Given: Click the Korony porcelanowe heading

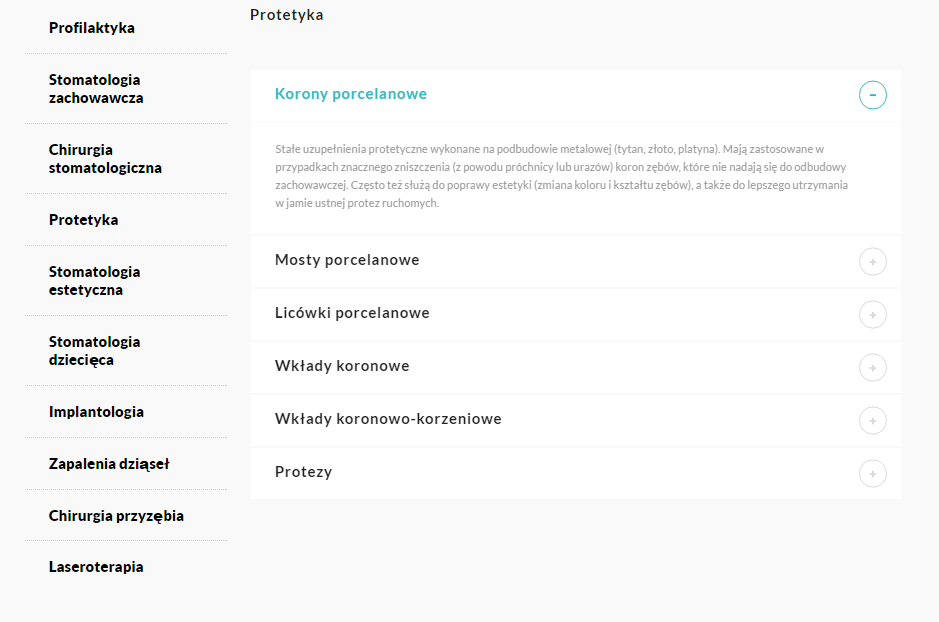Looking at the screenshot, I should [350, 94].
